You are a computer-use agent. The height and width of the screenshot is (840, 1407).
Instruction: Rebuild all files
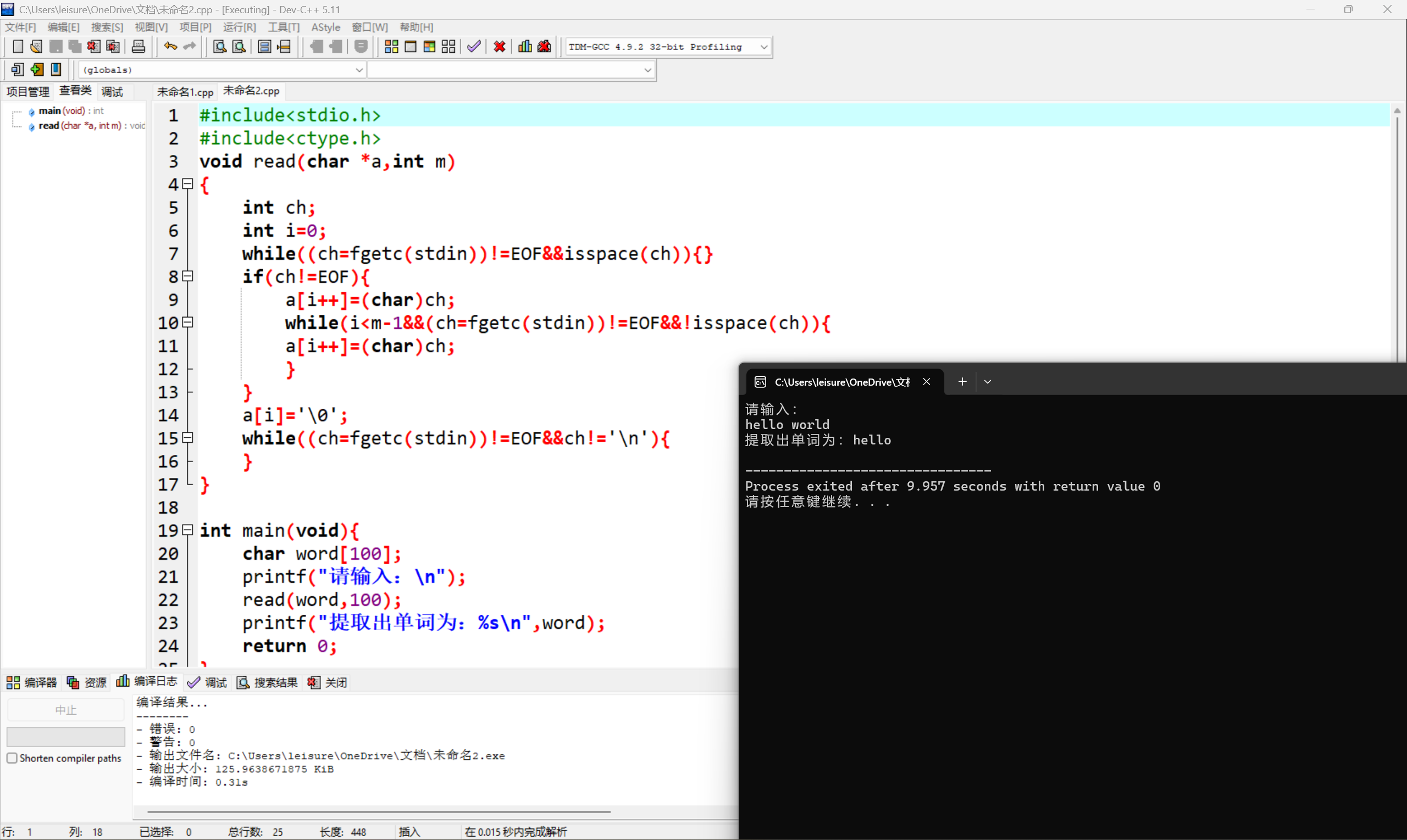click(448, 46)
